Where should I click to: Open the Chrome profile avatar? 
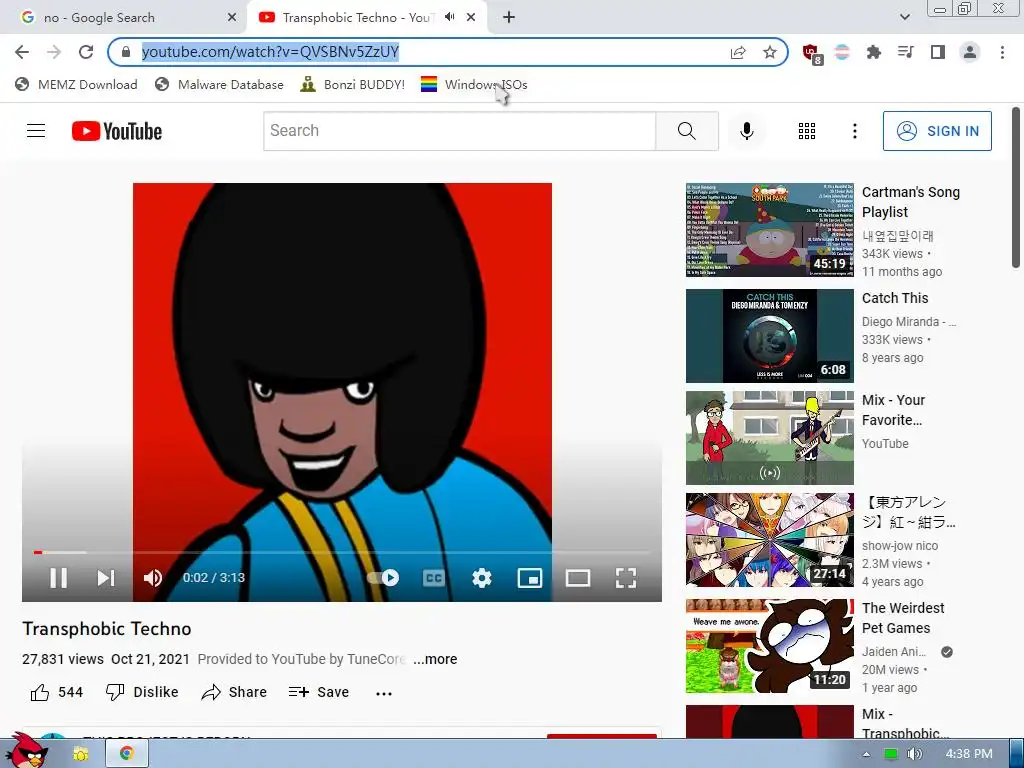970,52
